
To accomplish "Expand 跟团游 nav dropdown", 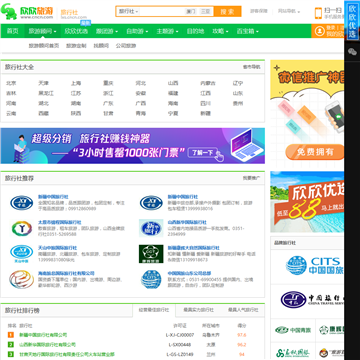I will pyautogui.click(x=107, y=31).
